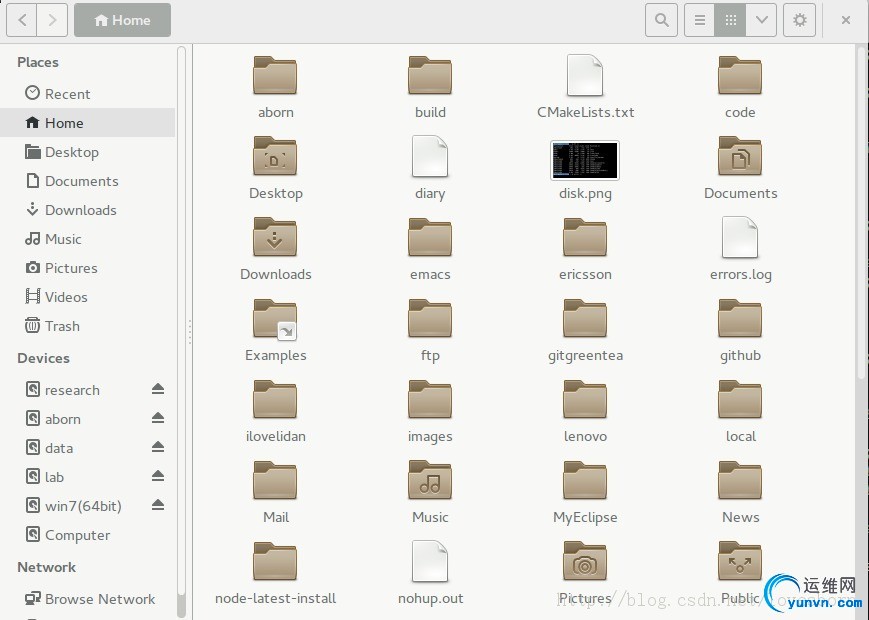Open the search magnifier button
This screenshot has width=869, height=620.
661,20
